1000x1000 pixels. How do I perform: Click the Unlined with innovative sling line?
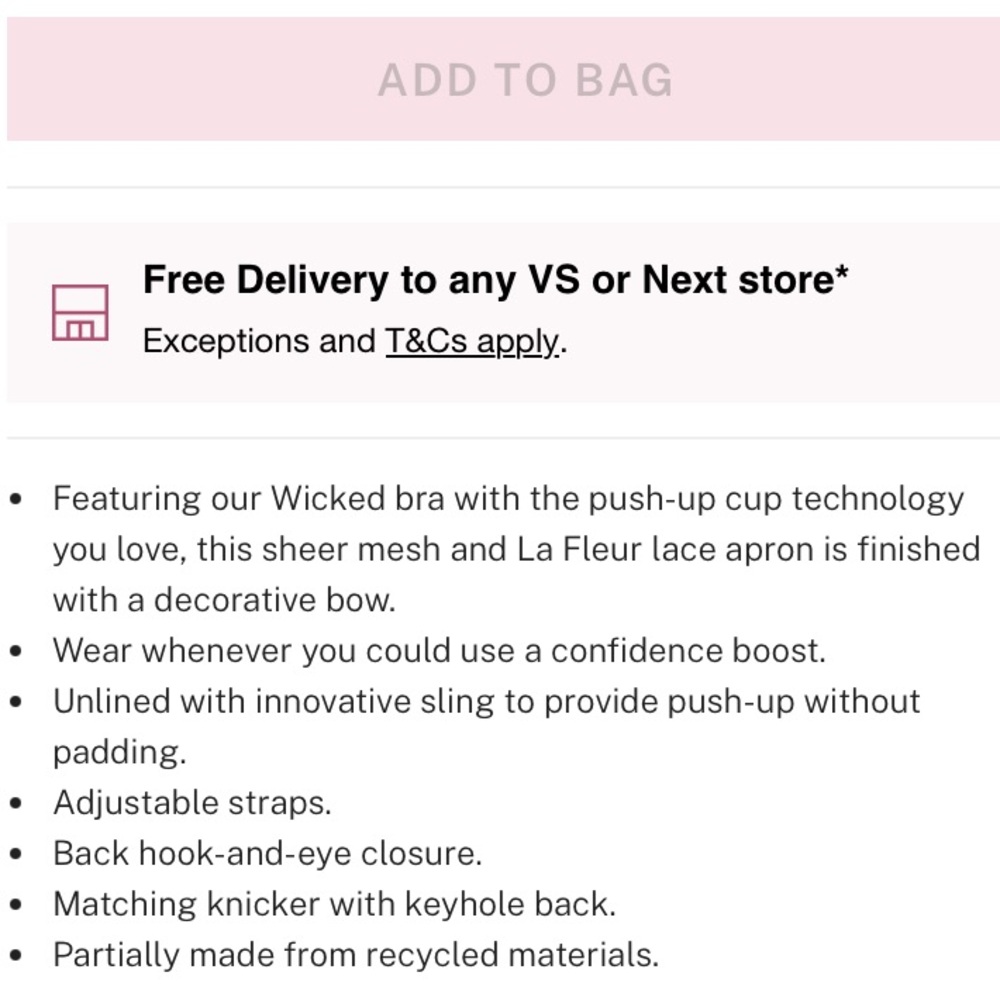487,702
